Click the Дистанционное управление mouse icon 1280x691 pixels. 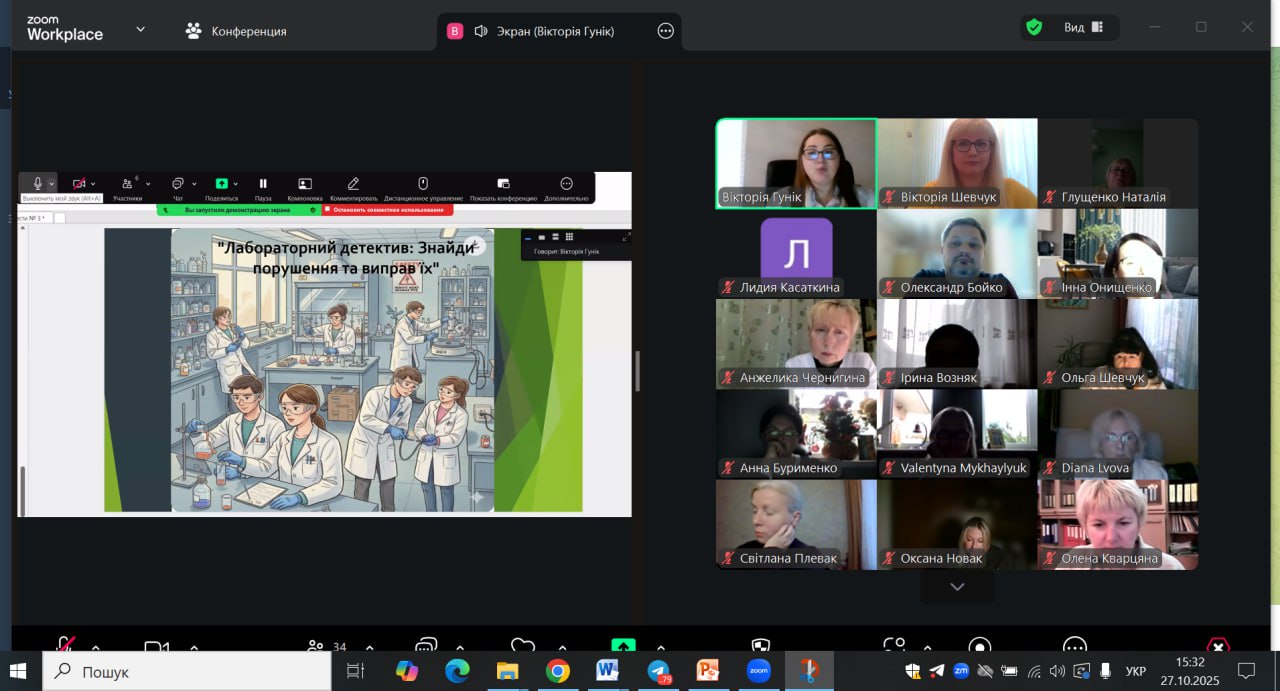click(x=422, y=184)
